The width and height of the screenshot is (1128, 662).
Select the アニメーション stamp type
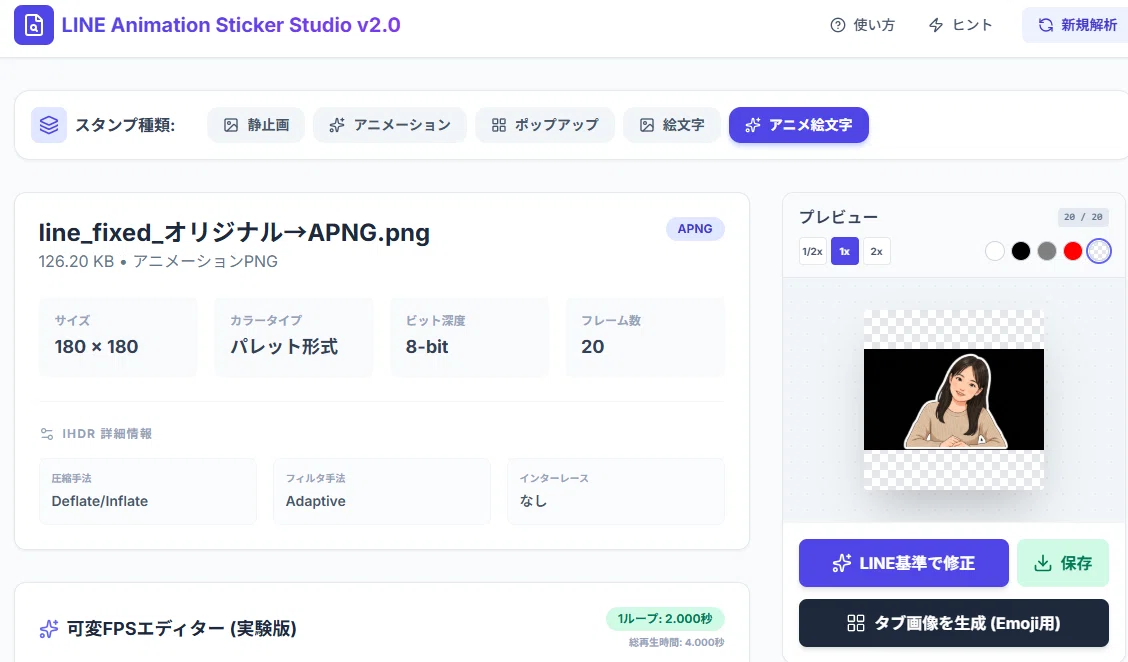coord(390,125)
